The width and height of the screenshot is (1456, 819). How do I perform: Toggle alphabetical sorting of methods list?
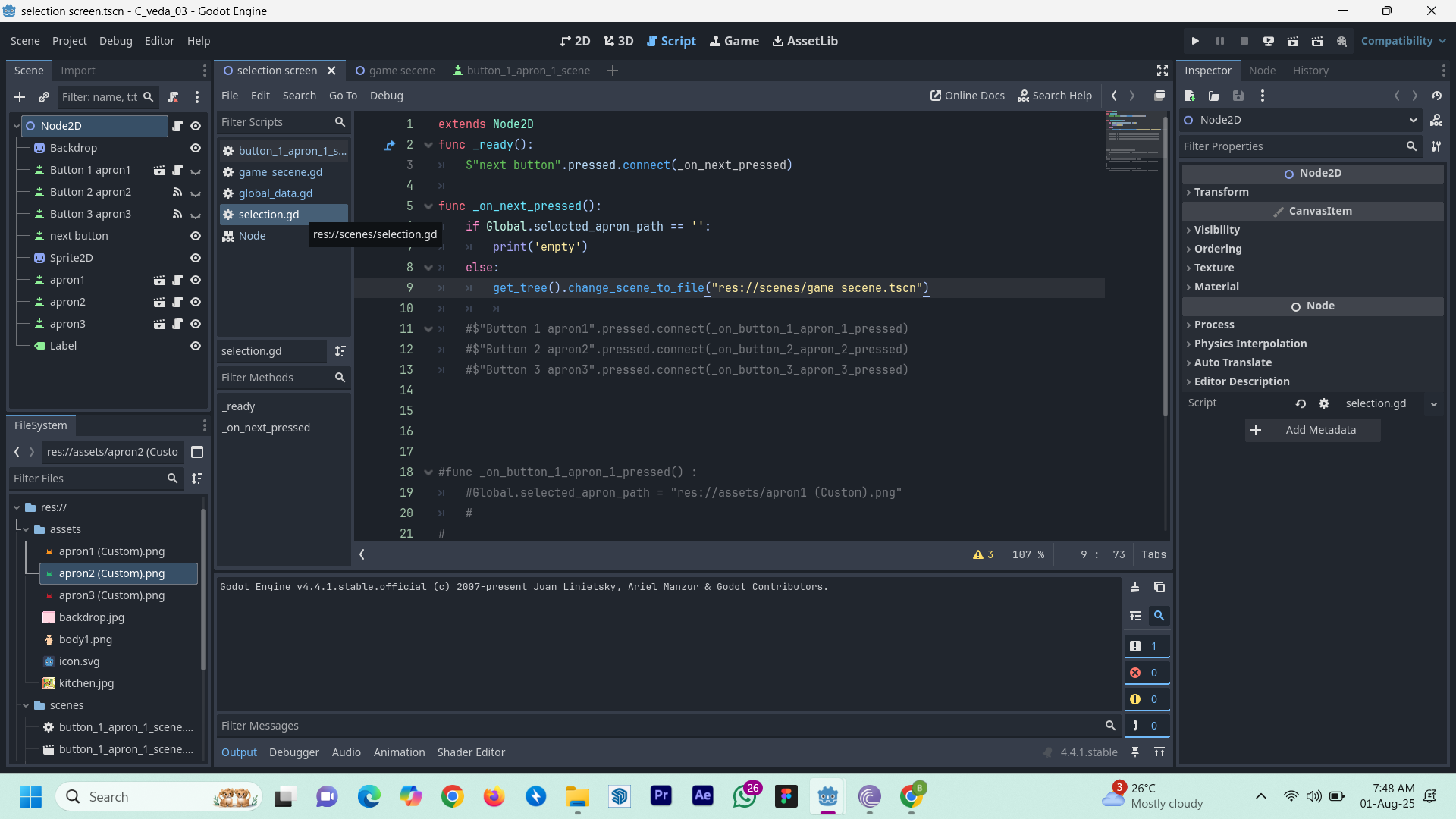point(340,351)
